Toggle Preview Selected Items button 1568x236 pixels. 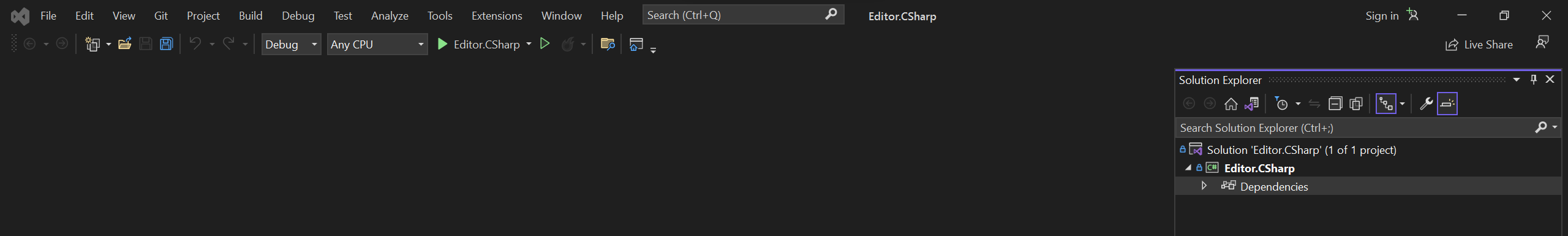tap(1447, 104)
